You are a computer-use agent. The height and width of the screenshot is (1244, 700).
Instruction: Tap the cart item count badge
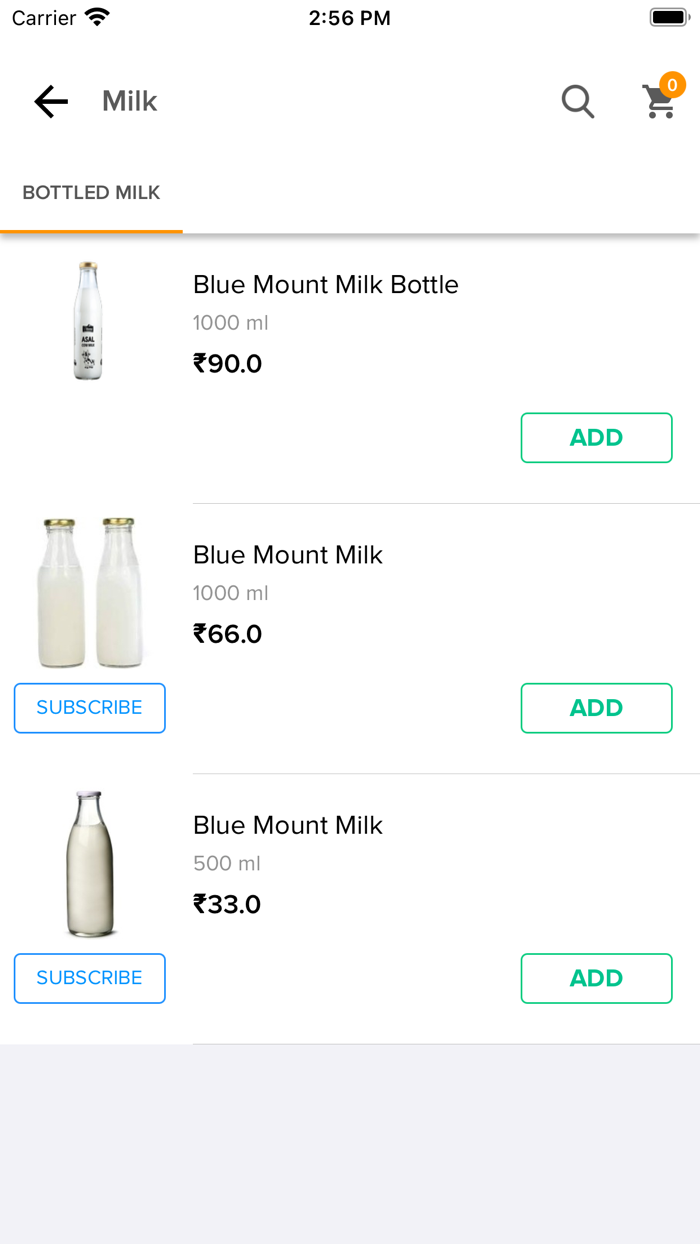672,85
